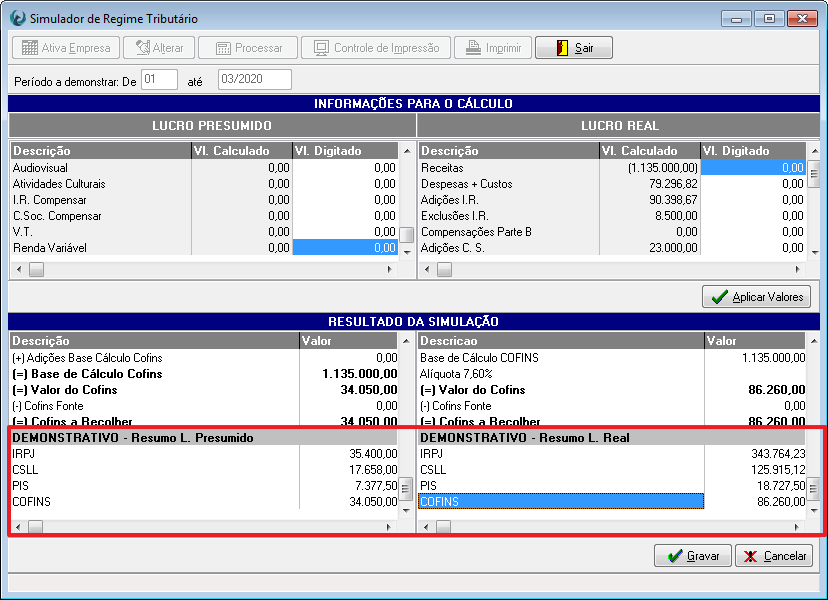The height and width of the screenshot is (600, 828).
Task: Click right arrow of Lucro Presumido input horizontal scrollbar
Action: click(x=390, y=269)
